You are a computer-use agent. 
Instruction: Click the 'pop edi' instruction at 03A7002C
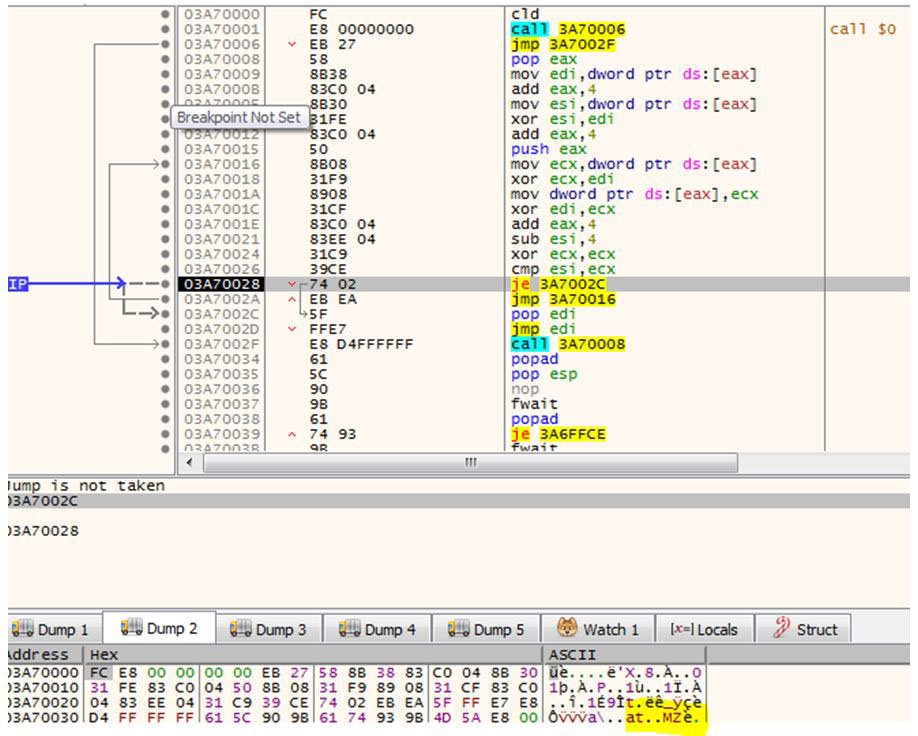[534, 315]
